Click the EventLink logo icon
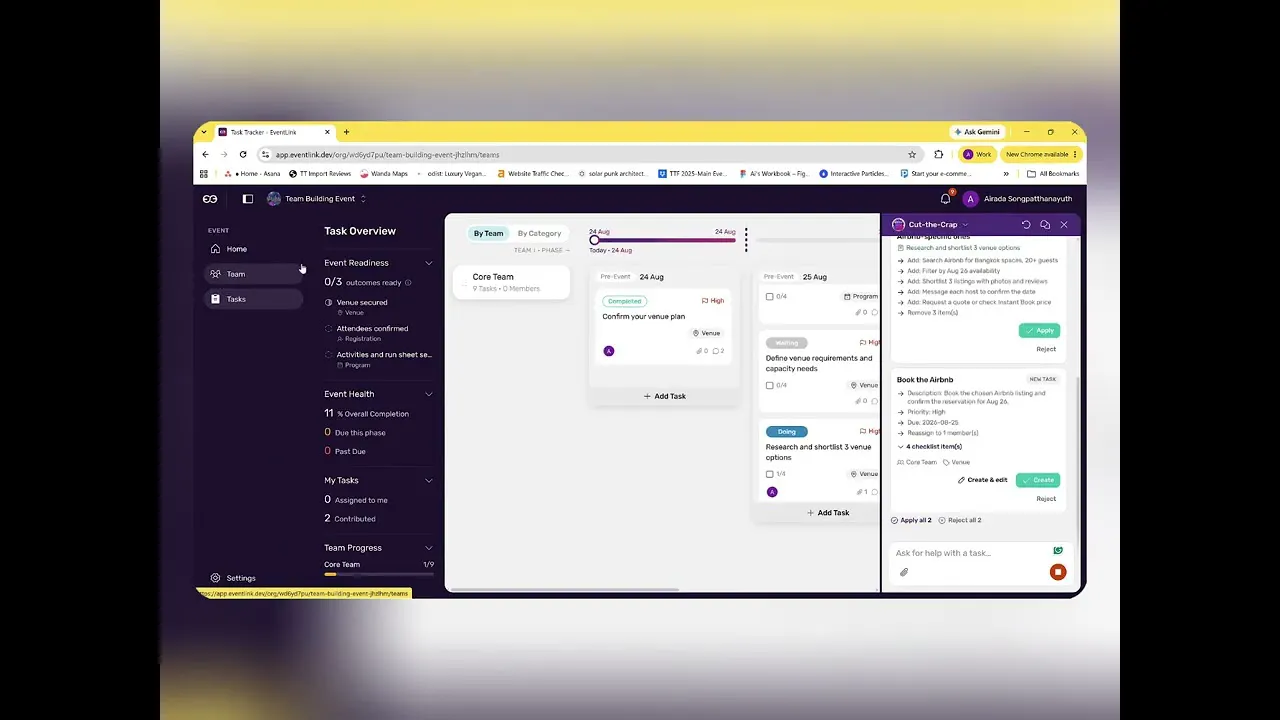The width and height of the screenshot is (1280, 720). tap(210, 199)
